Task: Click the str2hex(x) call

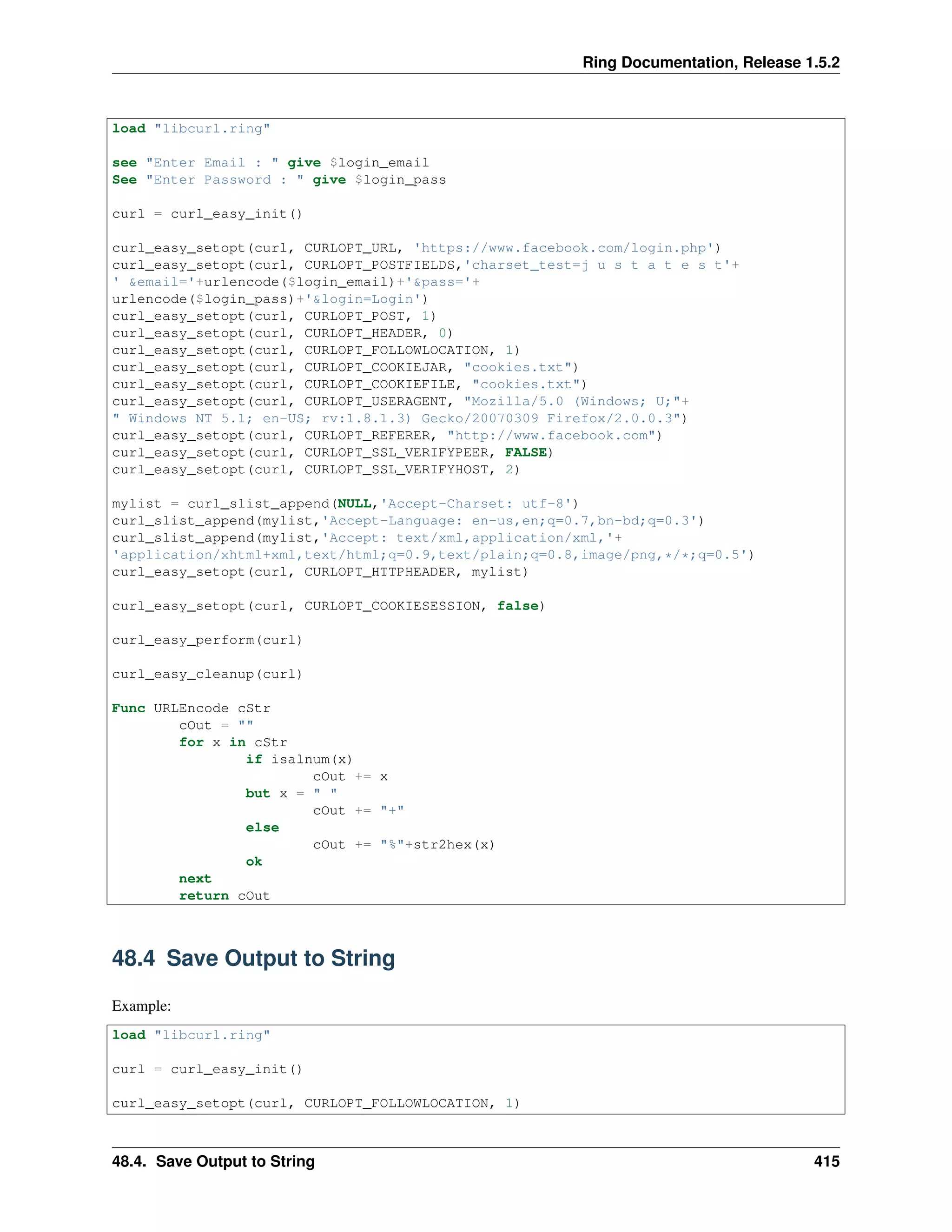Action: tap(454, 844)
